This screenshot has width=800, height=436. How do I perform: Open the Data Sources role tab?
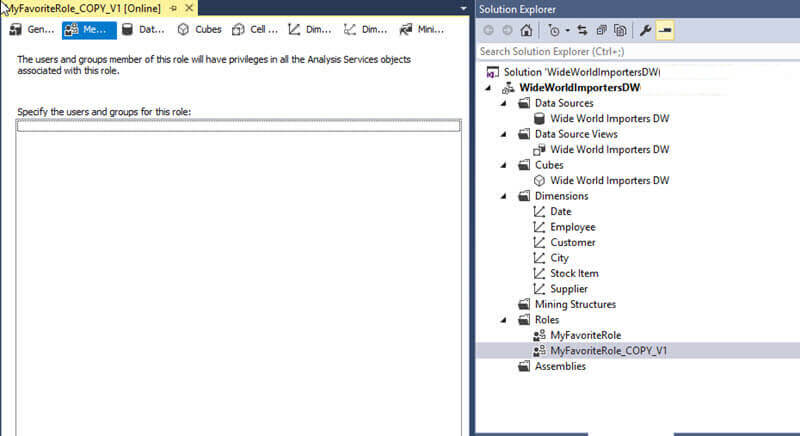click(x=144, y=30)
